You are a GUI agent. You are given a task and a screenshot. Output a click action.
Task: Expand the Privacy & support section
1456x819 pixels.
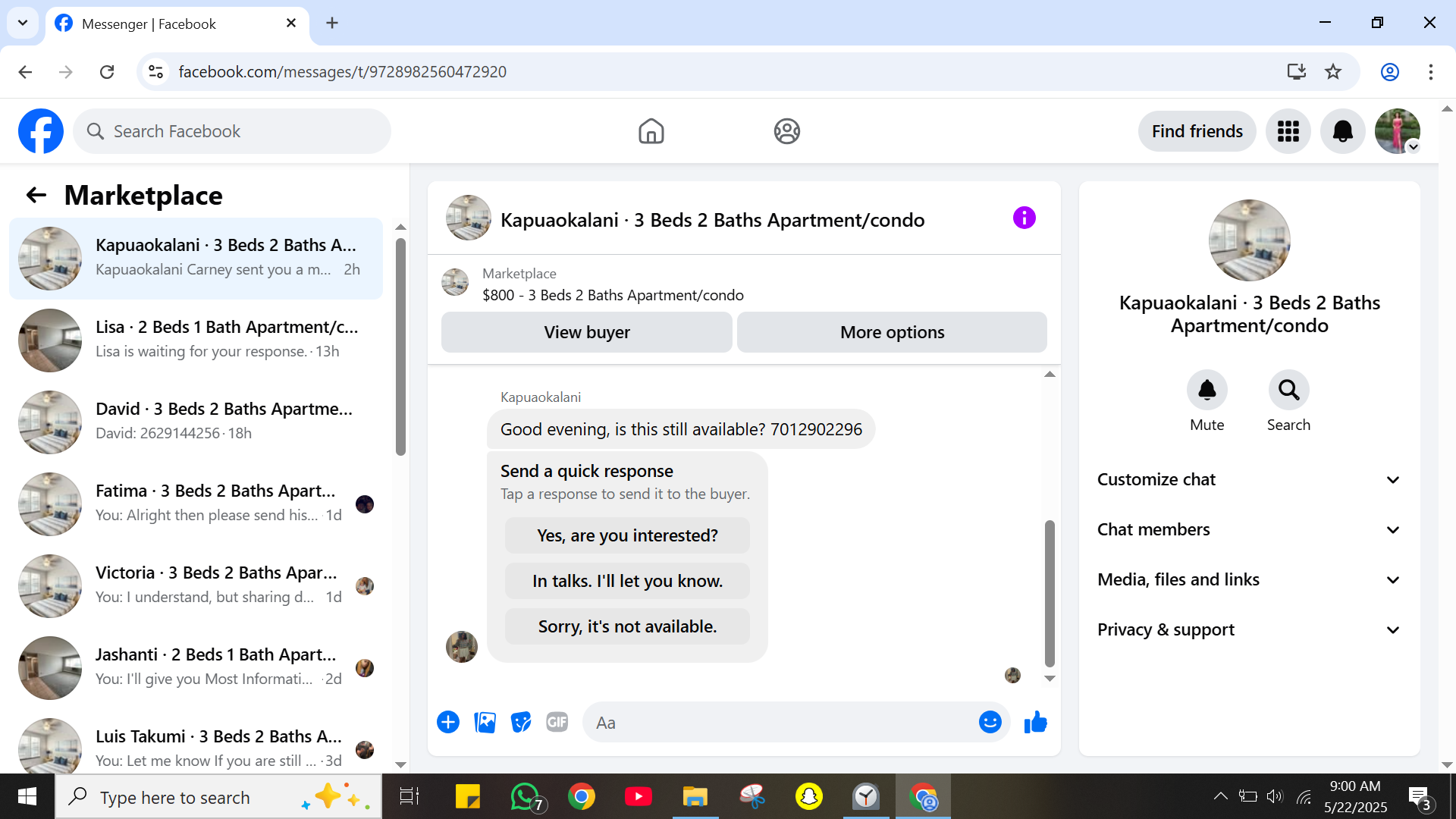1249,629
